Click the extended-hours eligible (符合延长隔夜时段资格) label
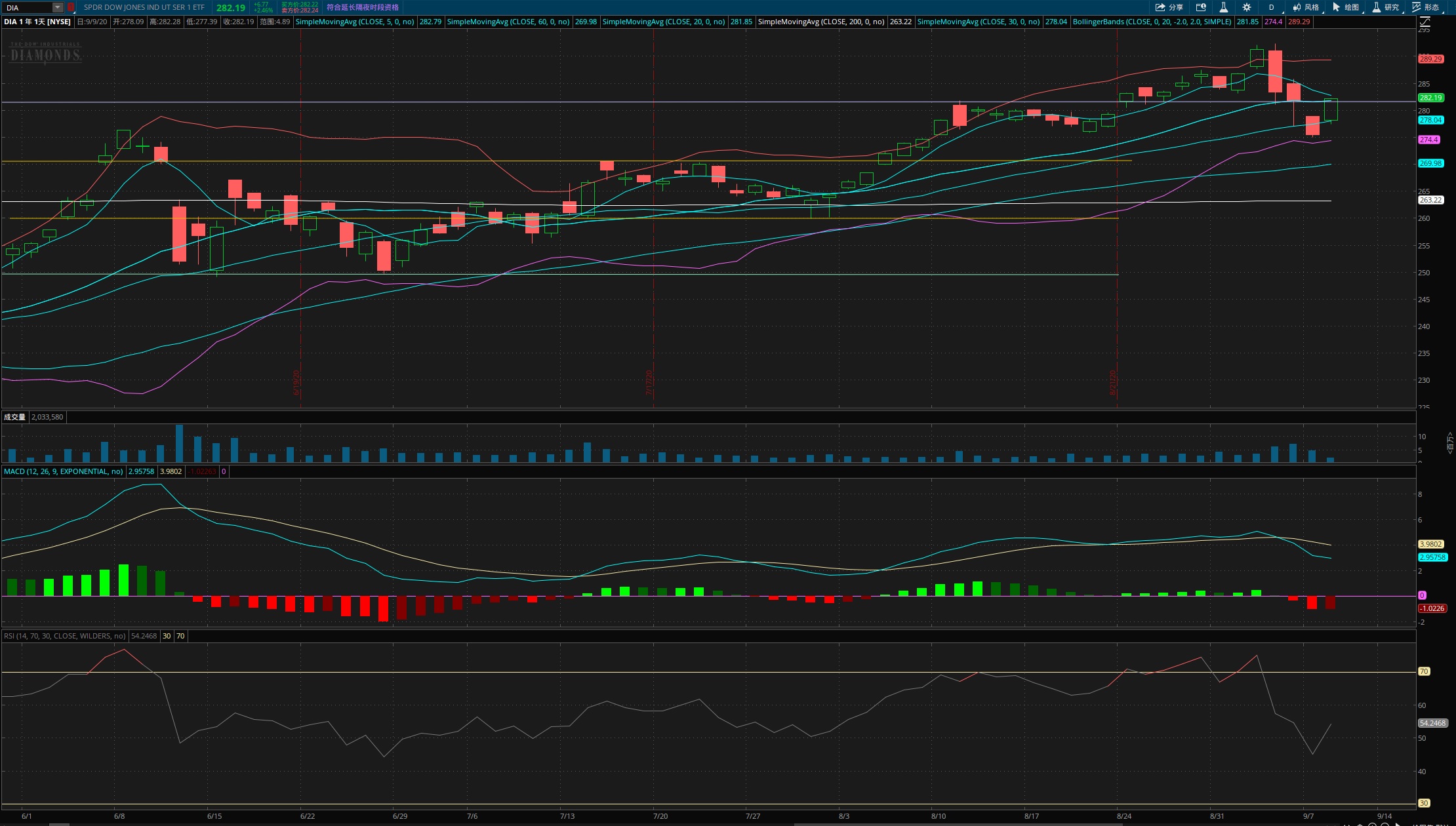Screen dimensions: 1456x826 363,7
